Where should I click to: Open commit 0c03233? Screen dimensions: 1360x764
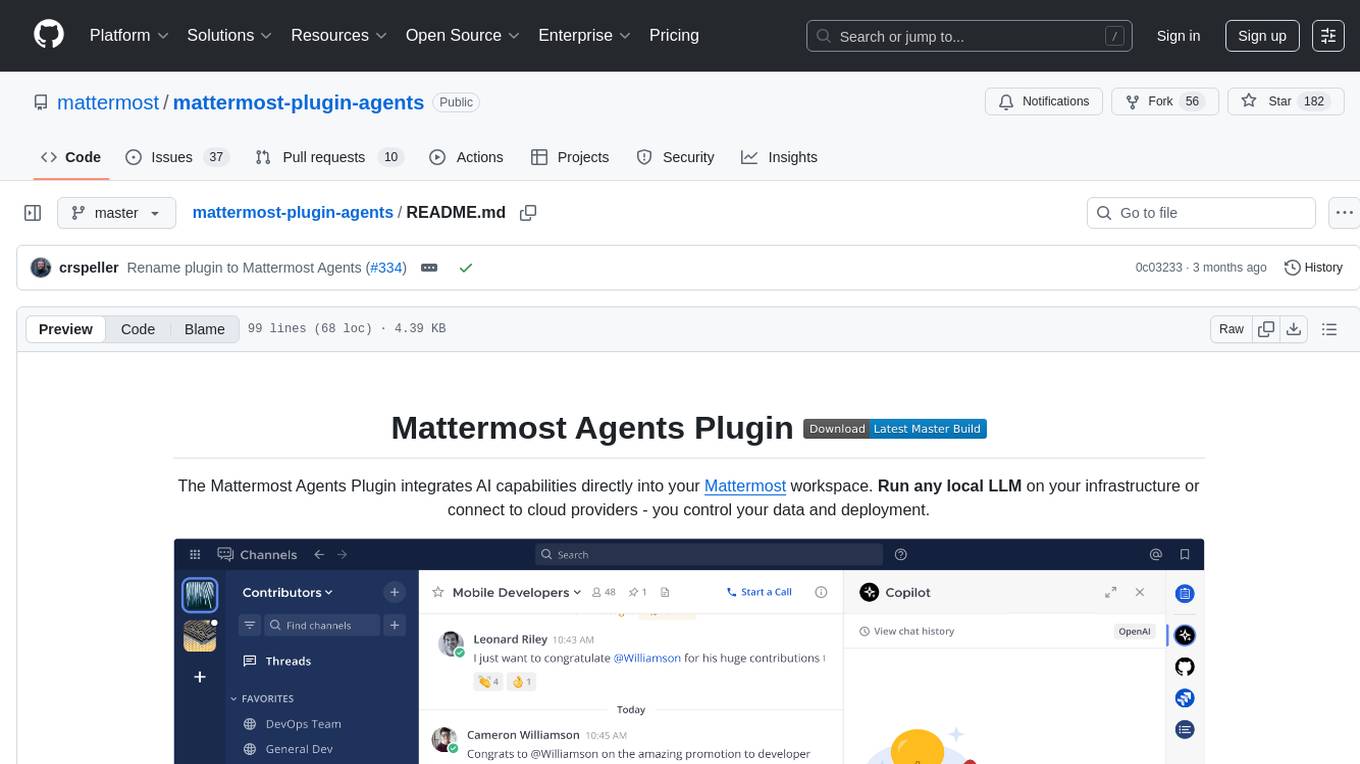click(1158, 268)
